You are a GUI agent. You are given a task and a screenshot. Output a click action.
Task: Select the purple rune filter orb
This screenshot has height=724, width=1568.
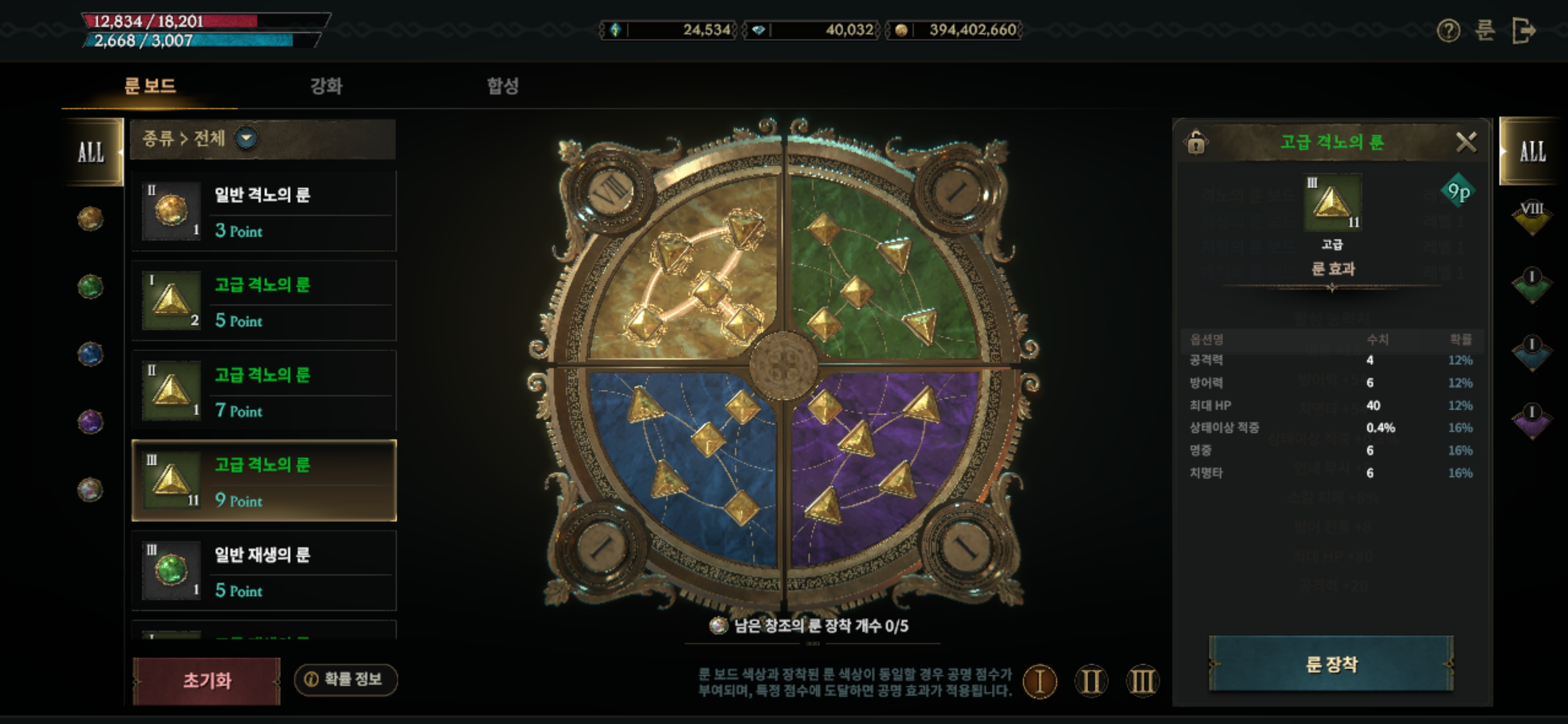click(x=90, y=421)
